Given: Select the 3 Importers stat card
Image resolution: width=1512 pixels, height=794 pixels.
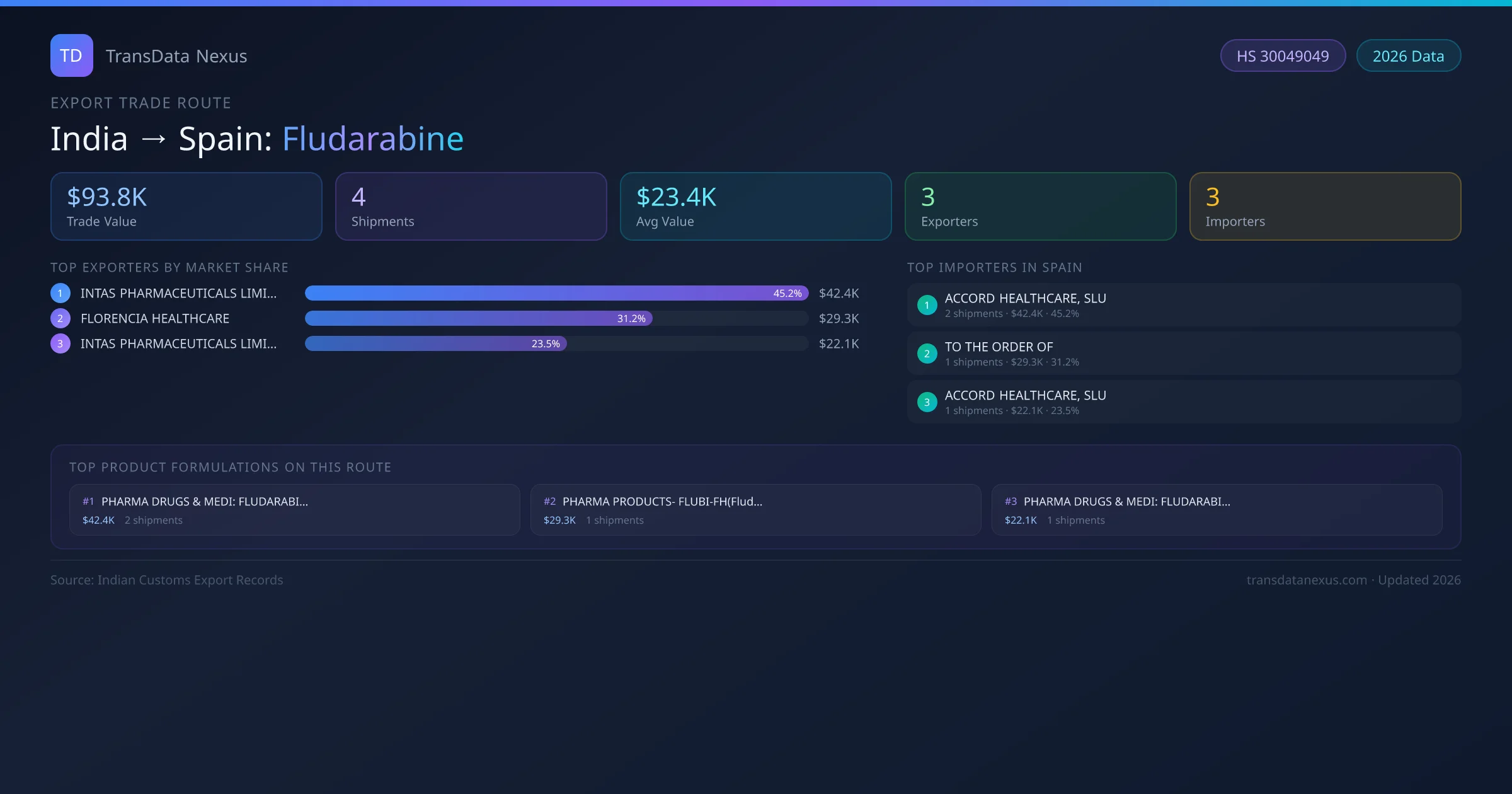Looking at the screenshot, I should pos(1325,207).
